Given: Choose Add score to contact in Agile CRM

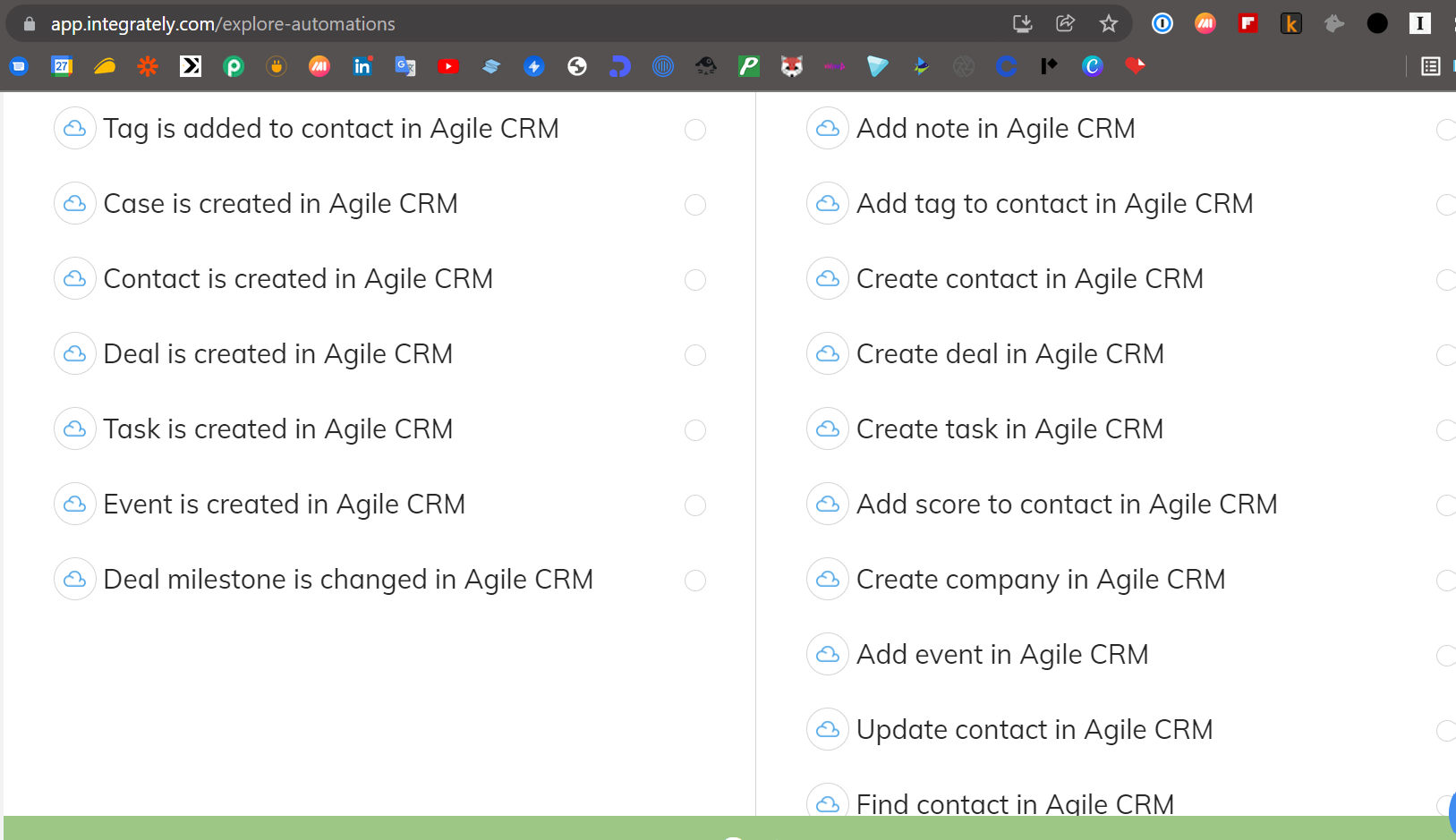Looking at the screenshot, I should (1067, 505).
